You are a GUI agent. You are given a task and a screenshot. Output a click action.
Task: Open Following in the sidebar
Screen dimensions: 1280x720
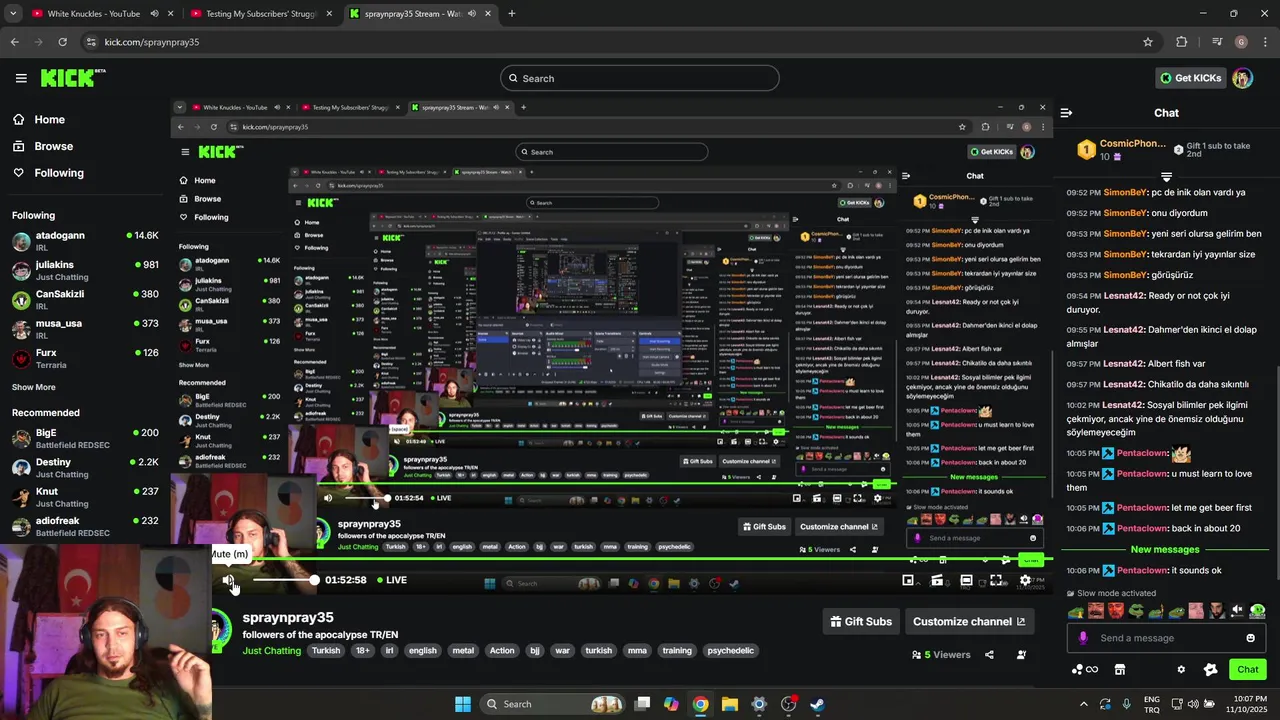tap(47, 173)
